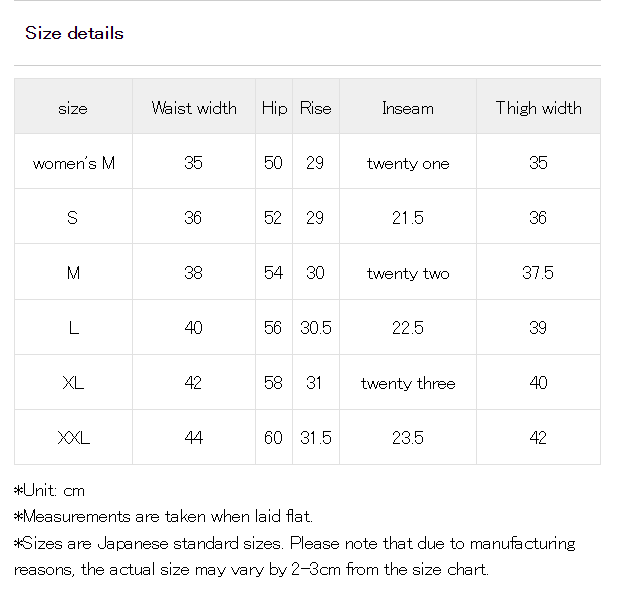The image size is (627, 601).
Task: Click the Size details heading
Action: [74, 33]
